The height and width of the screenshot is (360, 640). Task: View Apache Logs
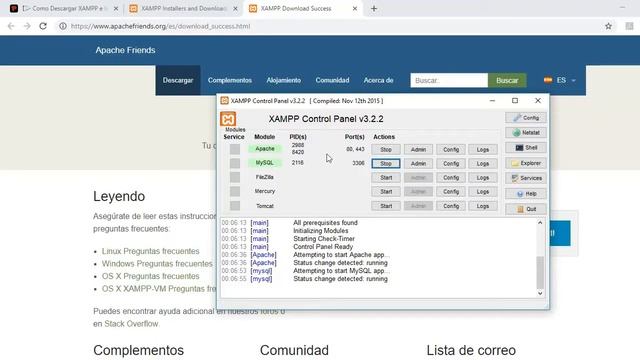pyautogui.click(x=483, y=150)
